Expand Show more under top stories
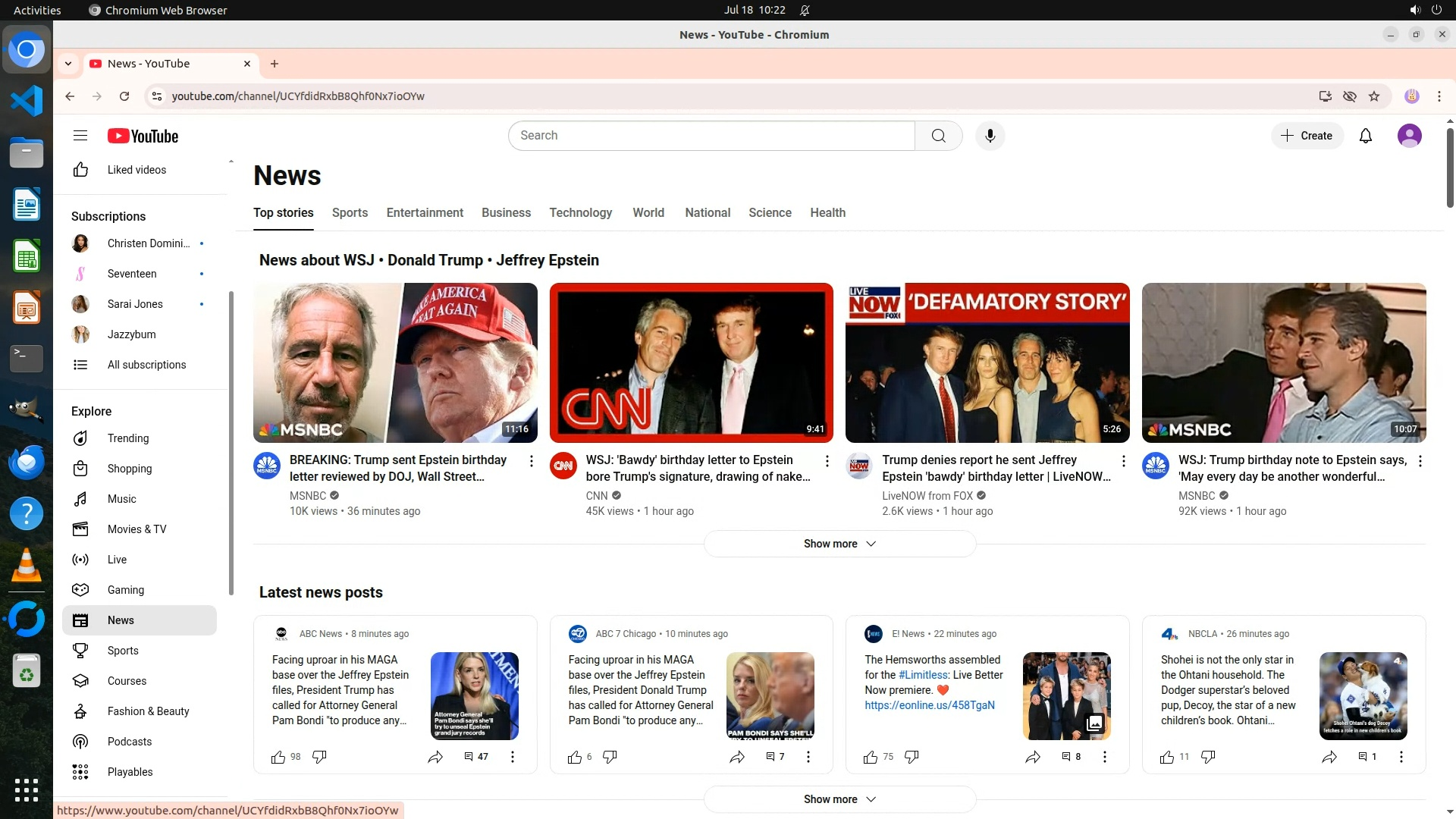This screenshot has height=819, width=1456. point(839,544)
